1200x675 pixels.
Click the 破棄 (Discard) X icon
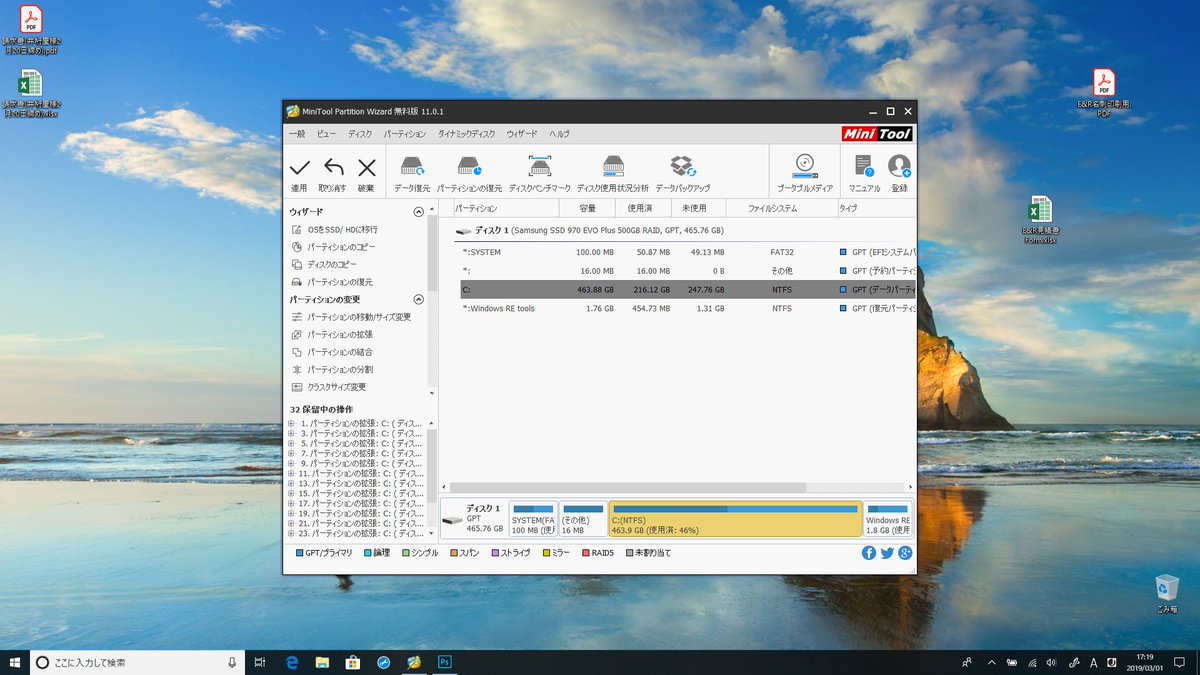[367, 168]
